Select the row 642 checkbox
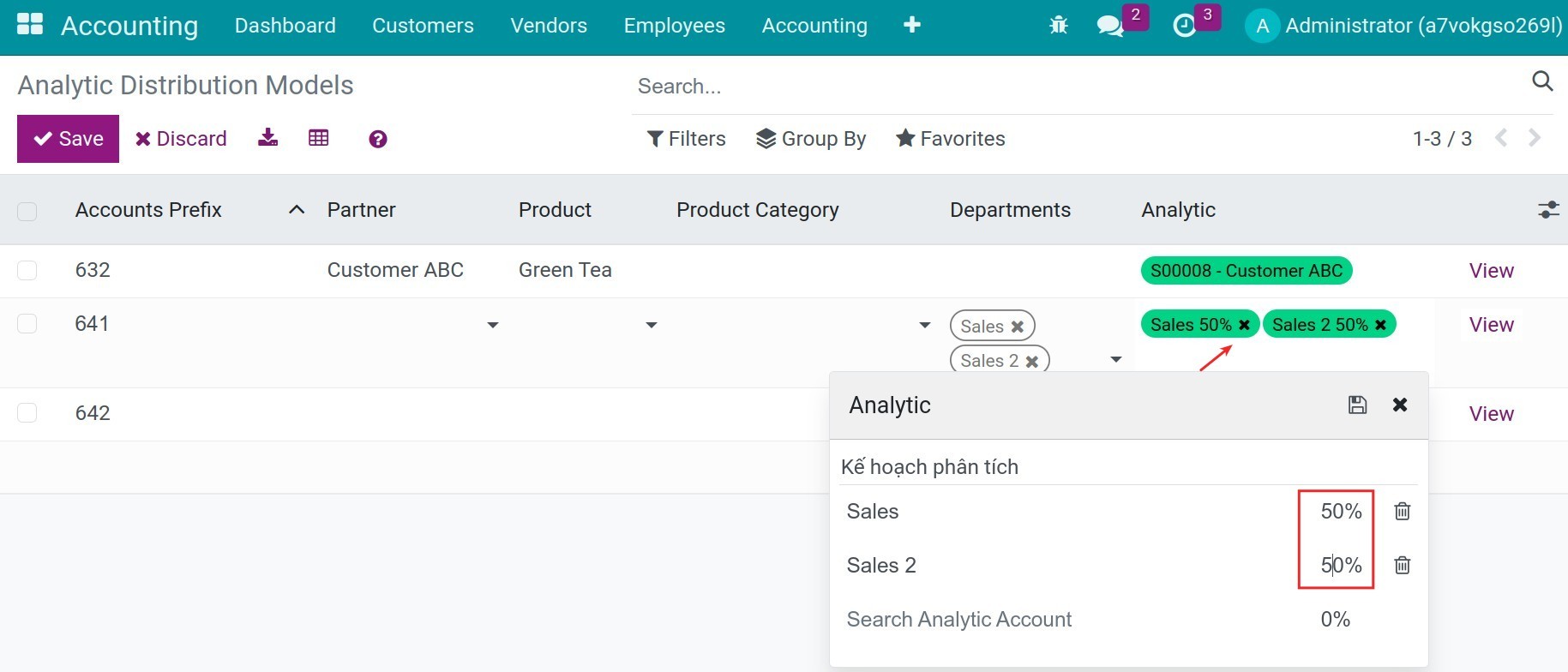The height and width of the screenshot is (672, 1568). [27, 413]
